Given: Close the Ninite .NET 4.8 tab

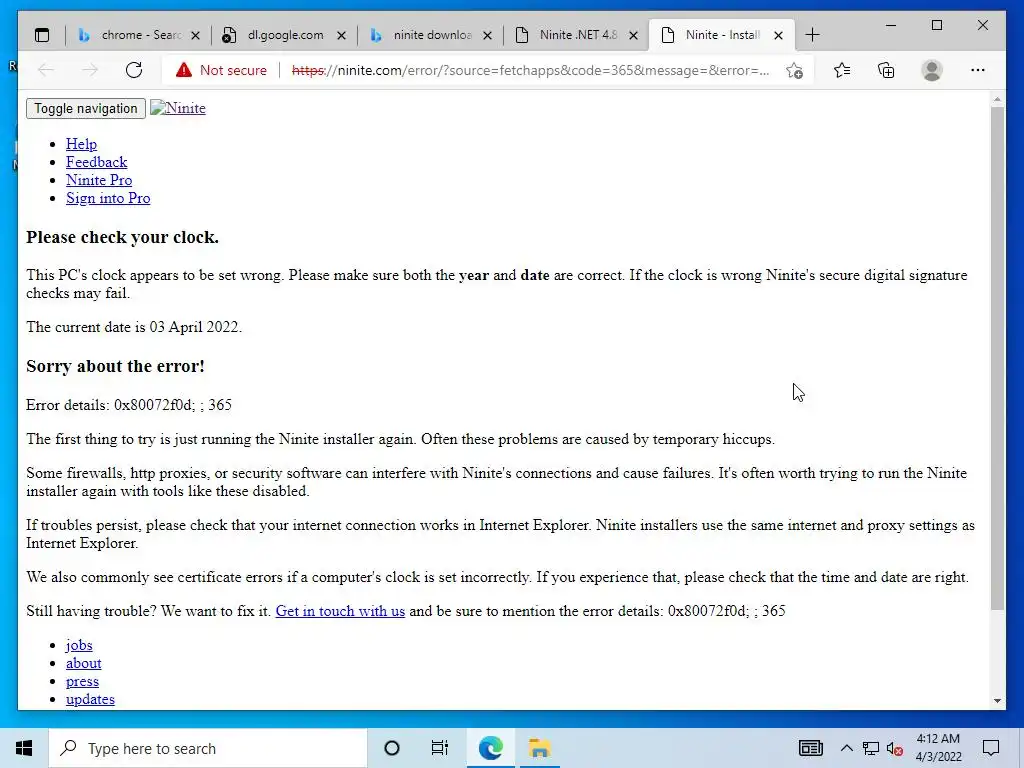Looking at the screenshot, I should [x=633, y=35].
